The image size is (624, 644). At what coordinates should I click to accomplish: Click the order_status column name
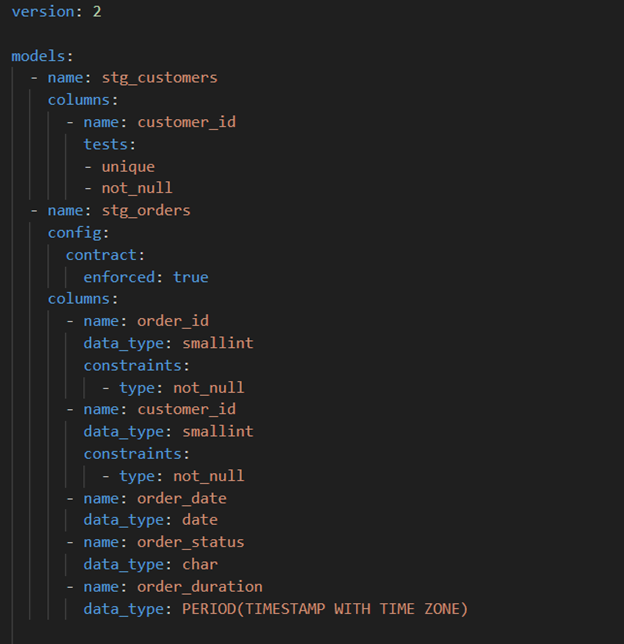tap(190, 542)
